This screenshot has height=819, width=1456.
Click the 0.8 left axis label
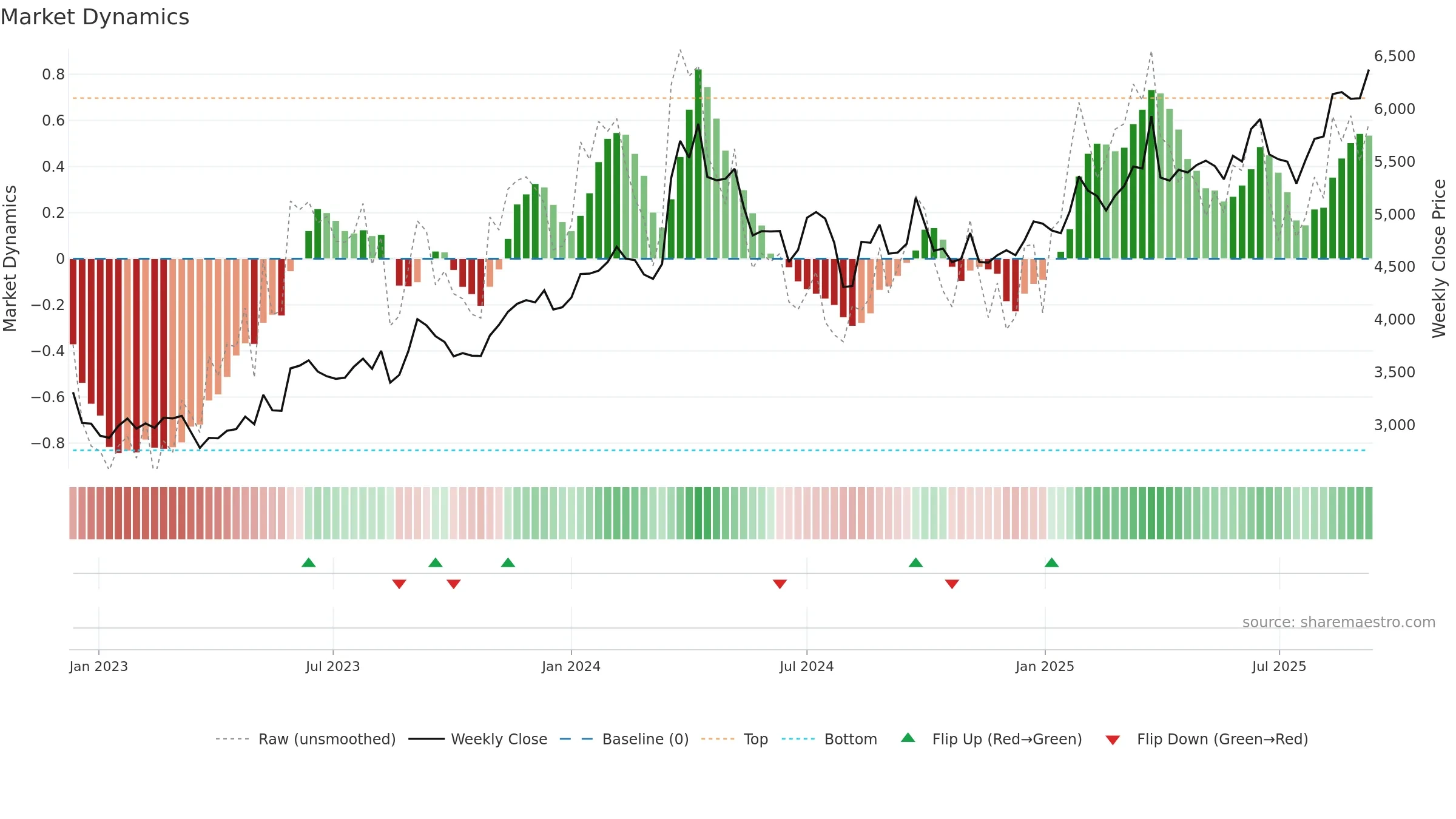[x=53, y=75]
